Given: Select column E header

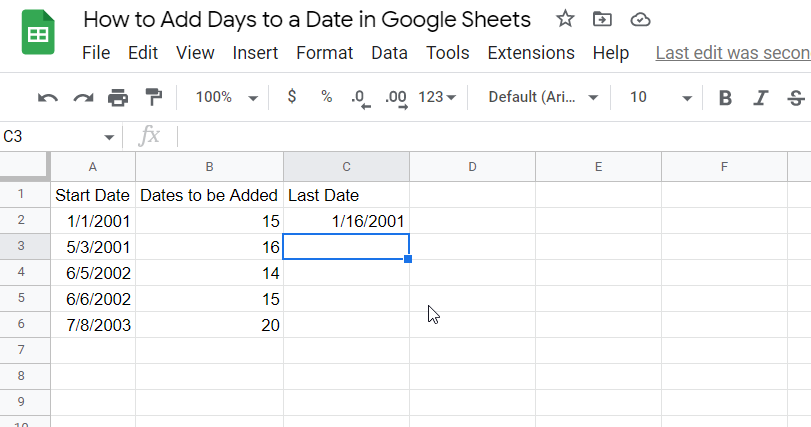Looking at the screenshot, I should (598, 166).
